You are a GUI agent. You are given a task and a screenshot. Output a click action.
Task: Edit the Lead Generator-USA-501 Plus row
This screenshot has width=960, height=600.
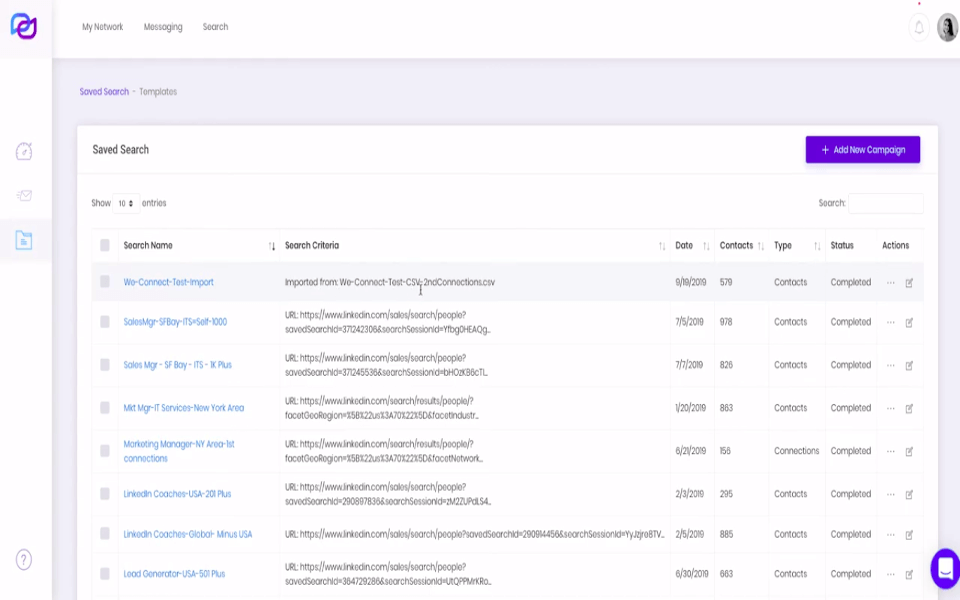click(x=909, y=574)
